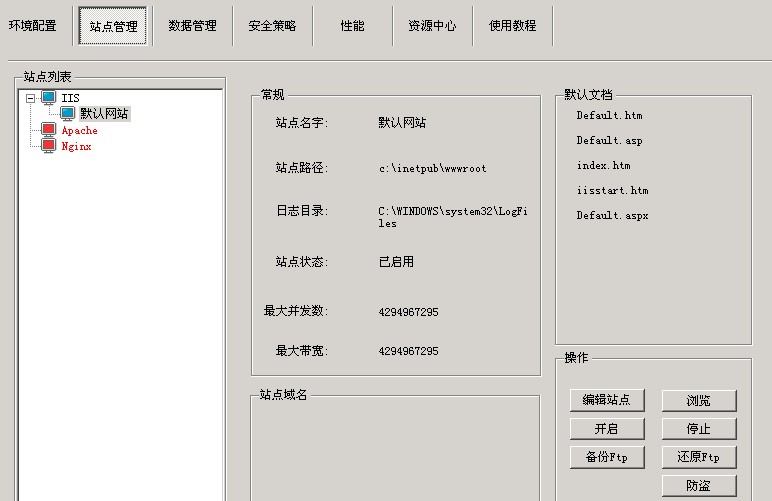Screen dimensions: 772x501
Task: Click the site name value 默认网站
Action: click(402, 123)
